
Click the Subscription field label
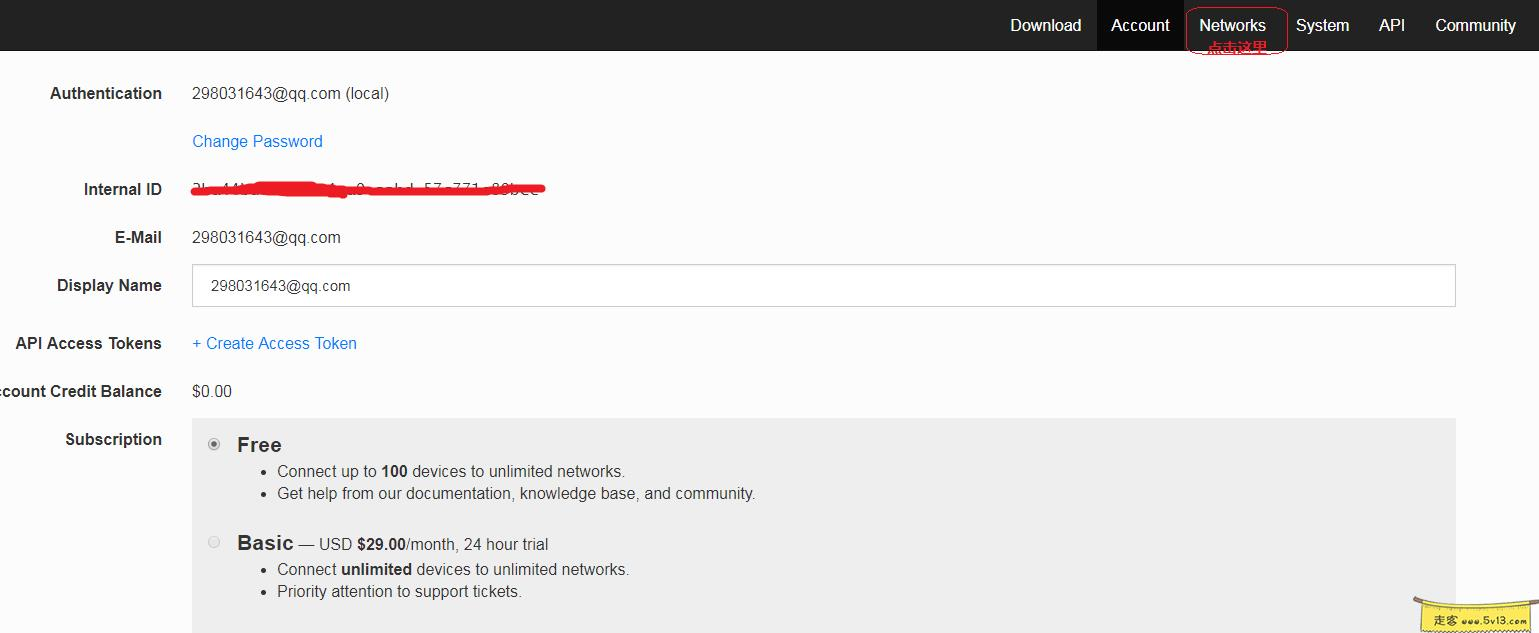tap(113, 439)
